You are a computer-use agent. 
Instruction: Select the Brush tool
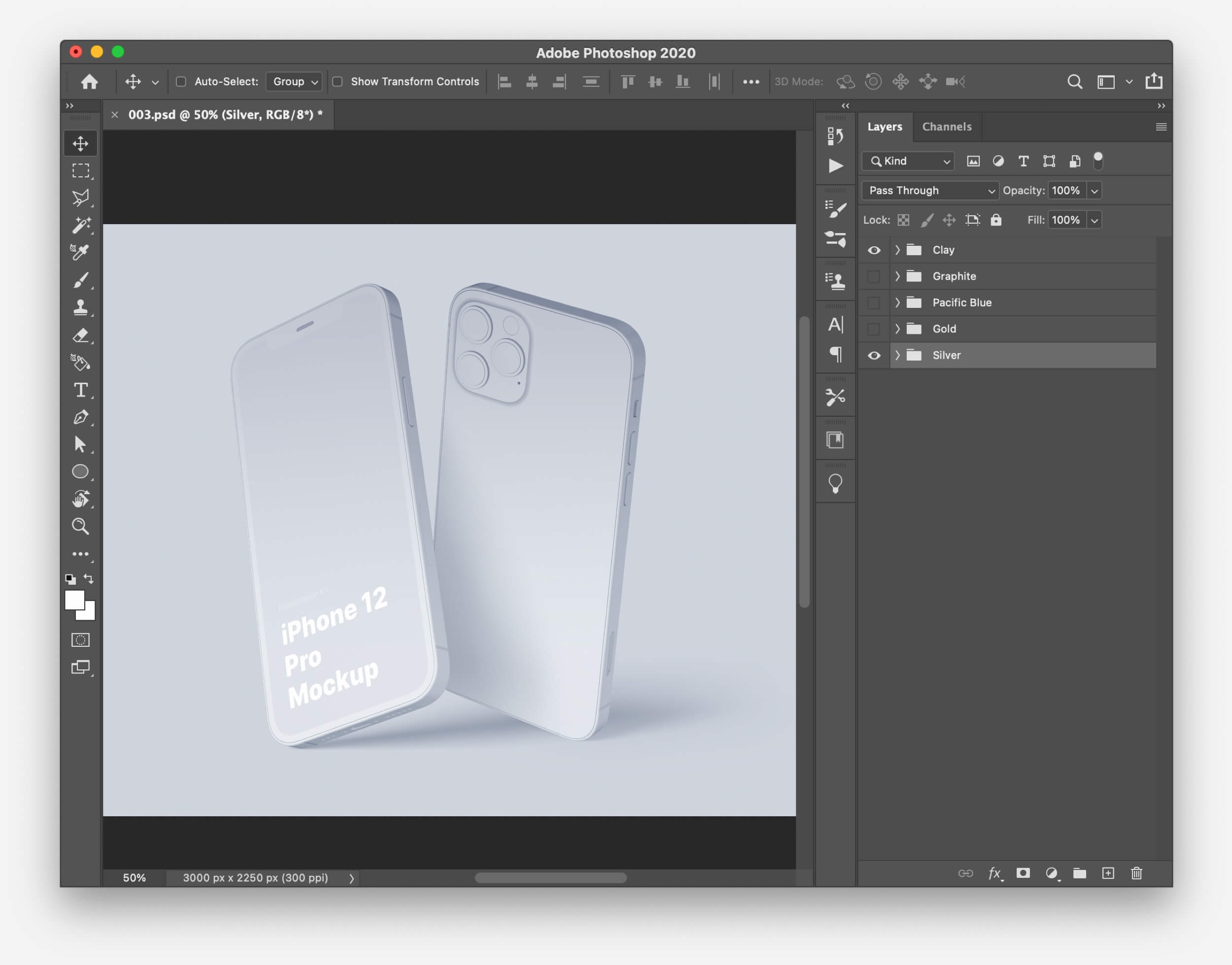(x=80, y=280)
